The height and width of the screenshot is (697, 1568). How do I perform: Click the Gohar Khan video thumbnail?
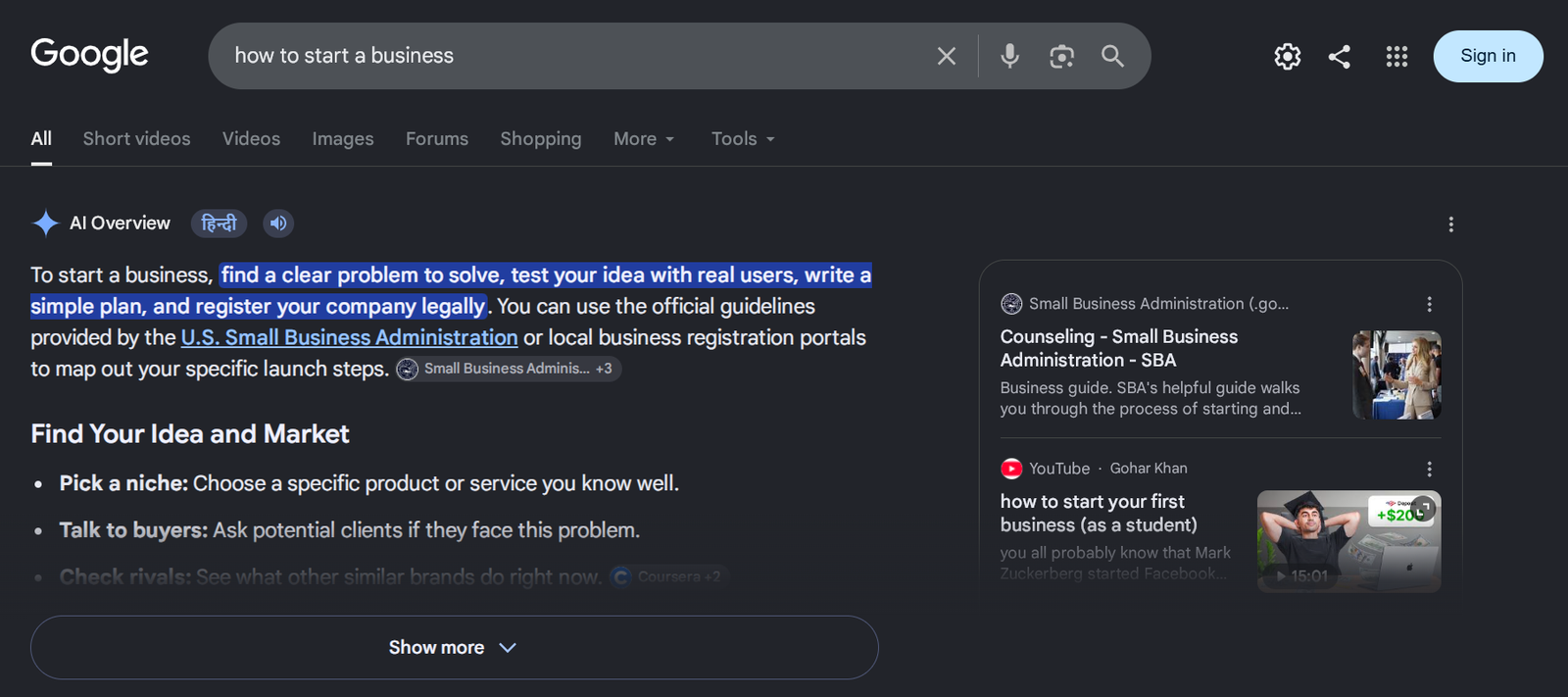1348,541
